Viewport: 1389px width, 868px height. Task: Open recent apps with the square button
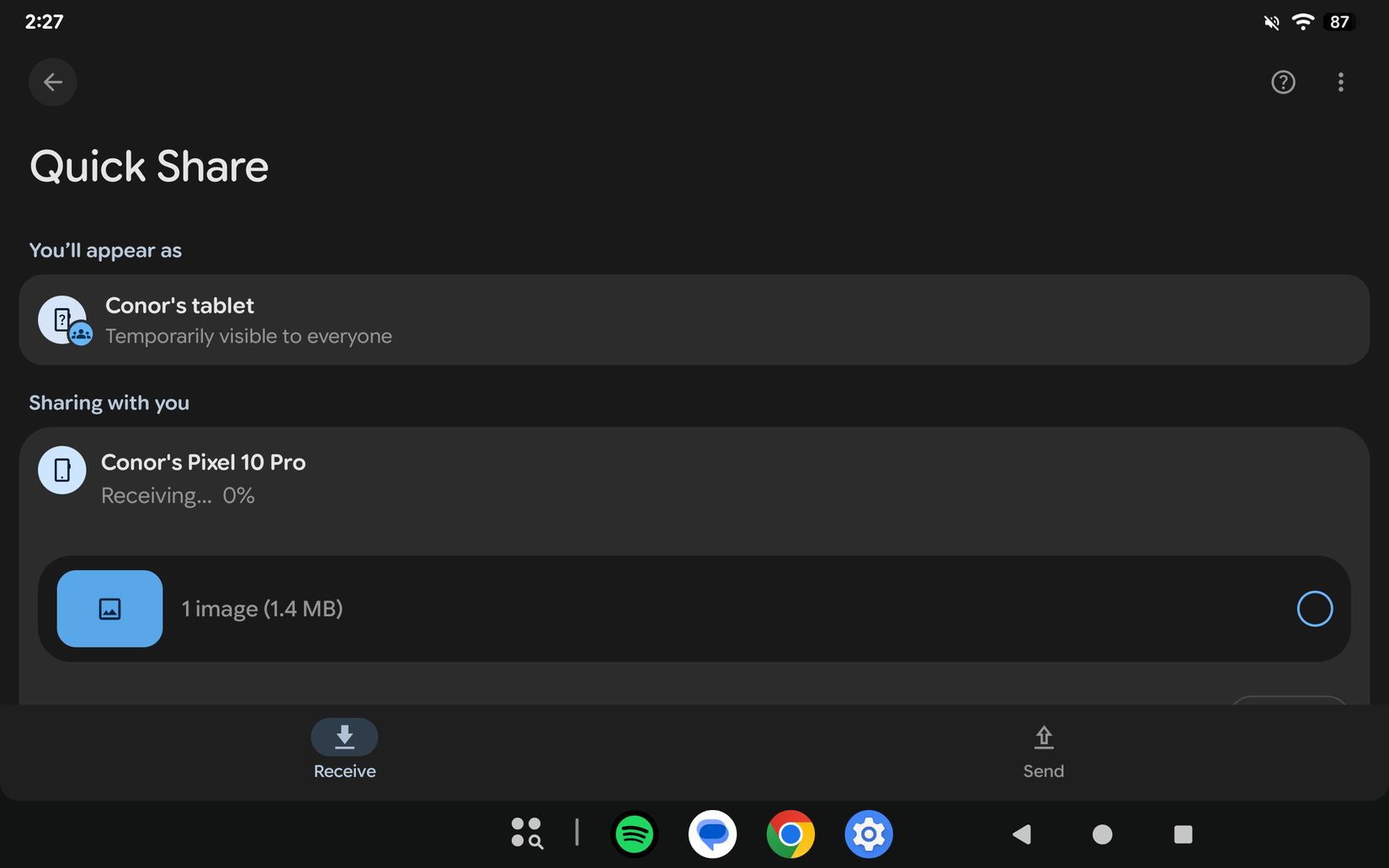pos(1182,834)
